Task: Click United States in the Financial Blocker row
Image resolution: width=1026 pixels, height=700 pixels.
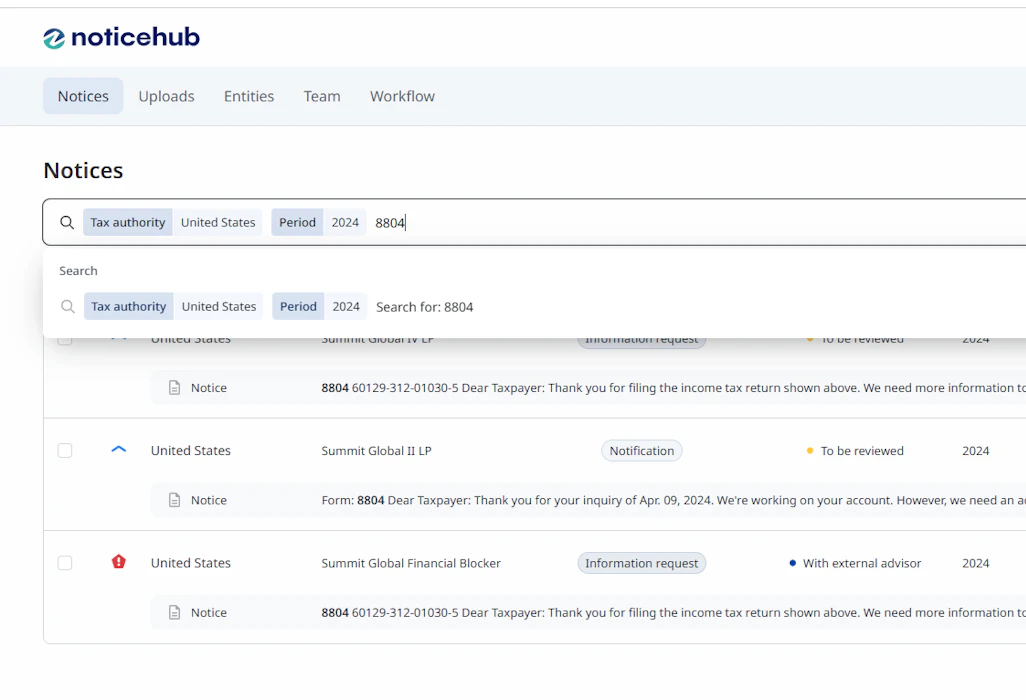Action: coord(190,563)
